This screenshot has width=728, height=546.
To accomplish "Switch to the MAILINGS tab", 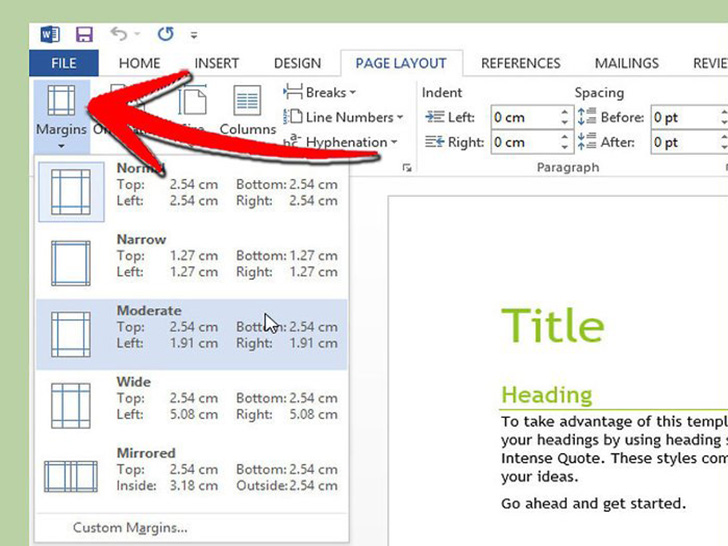I will tap(627, 63).
